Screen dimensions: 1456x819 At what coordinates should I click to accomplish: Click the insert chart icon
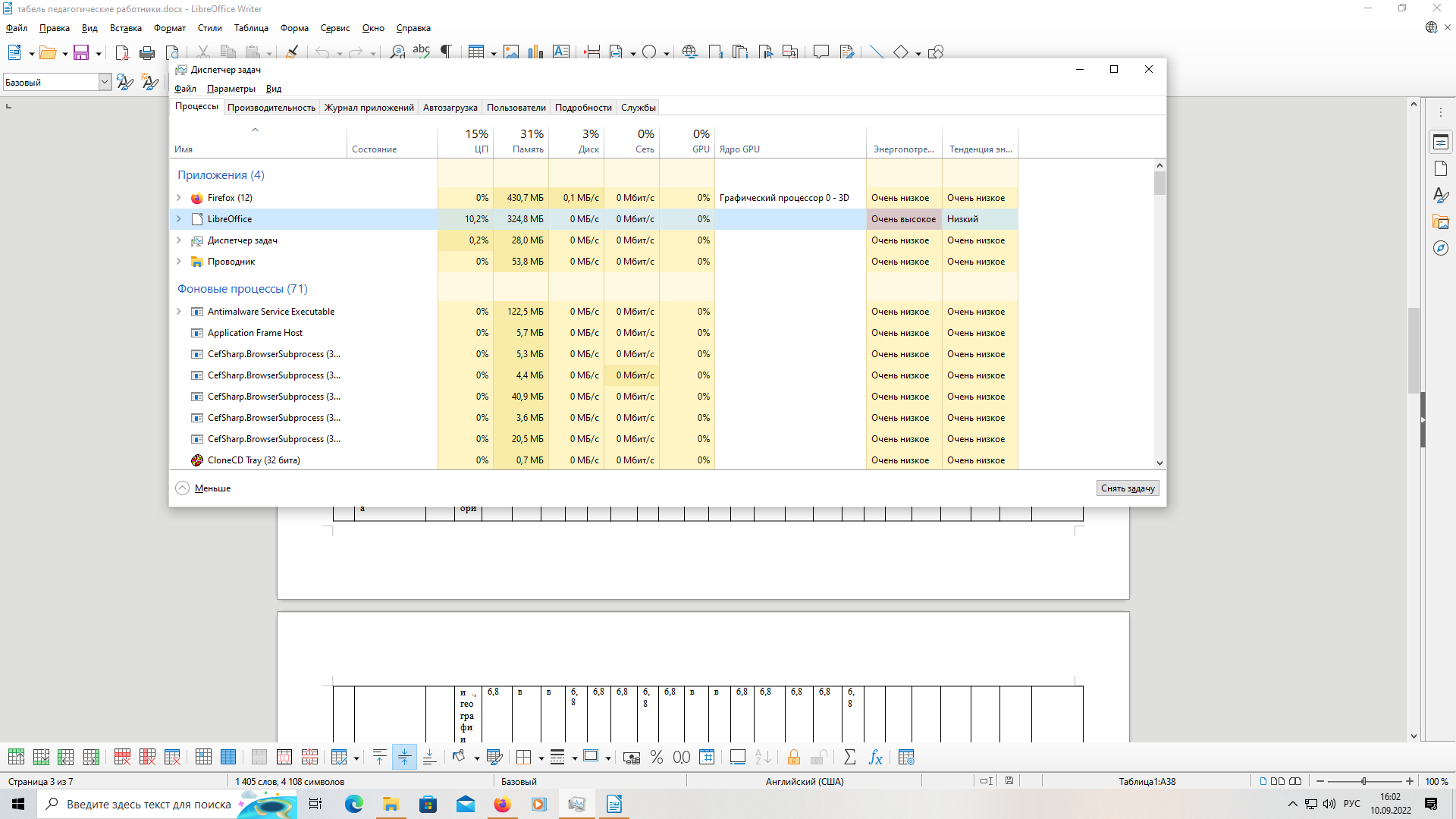click(x=536, y=52)
